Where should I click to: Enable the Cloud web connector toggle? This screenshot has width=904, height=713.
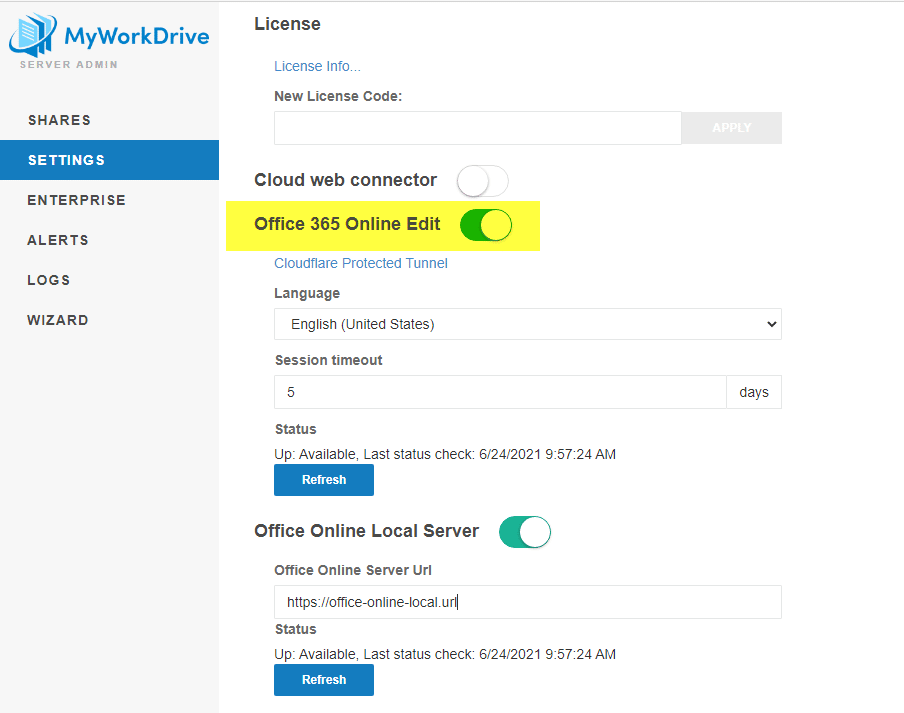click(483, 181)
